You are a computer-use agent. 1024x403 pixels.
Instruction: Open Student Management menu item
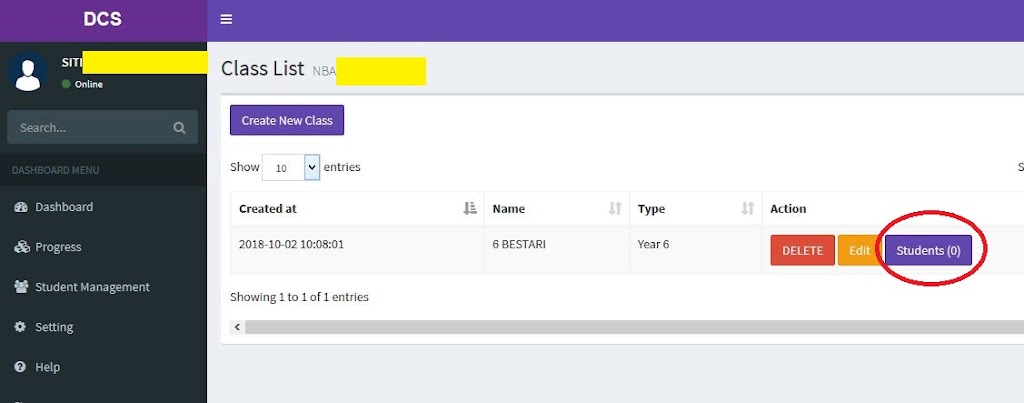tap(92, 287)
